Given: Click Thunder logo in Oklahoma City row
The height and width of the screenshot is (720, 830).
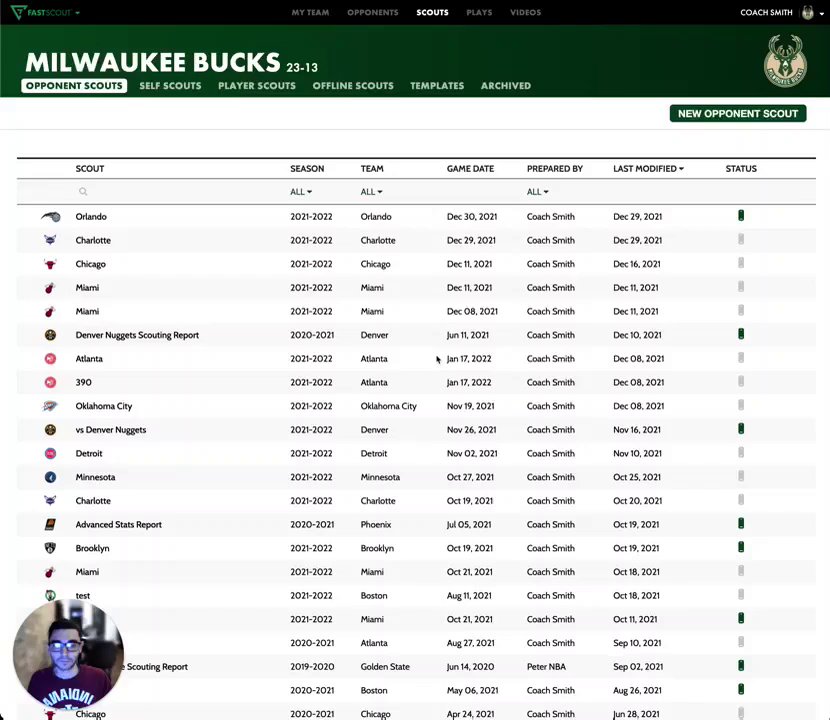Looking at the screenshot, I should pyautogui.click(x=50, y=406).
